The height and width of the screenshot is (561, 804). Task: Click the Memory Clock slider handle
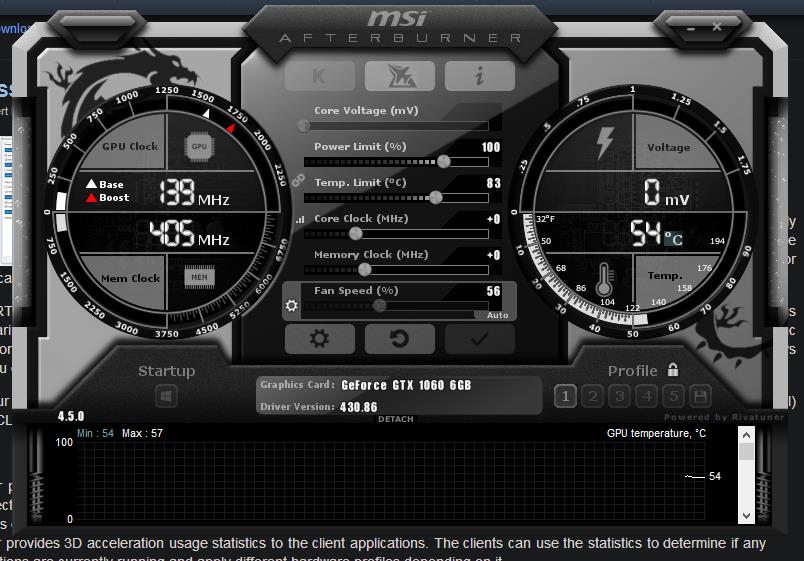coord(365,269)
